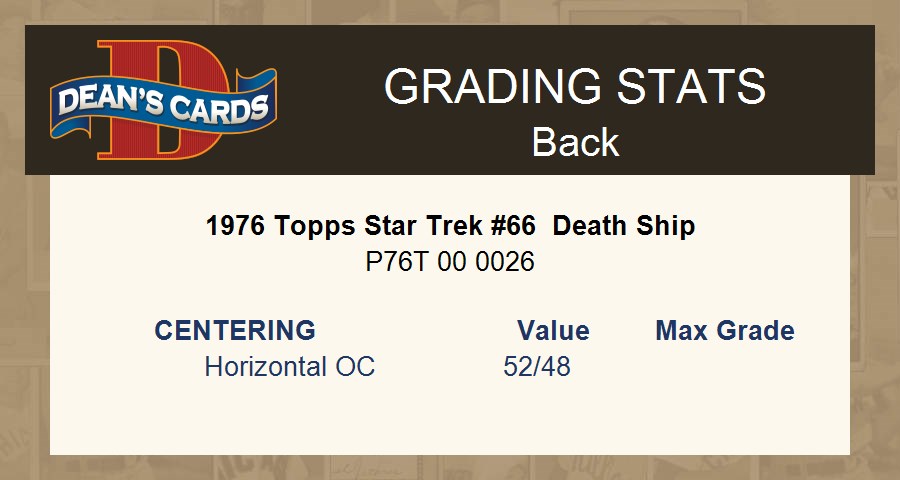Click the Death Ship card name
Screen dimensions: 900x480
click(x=623, y=226)
